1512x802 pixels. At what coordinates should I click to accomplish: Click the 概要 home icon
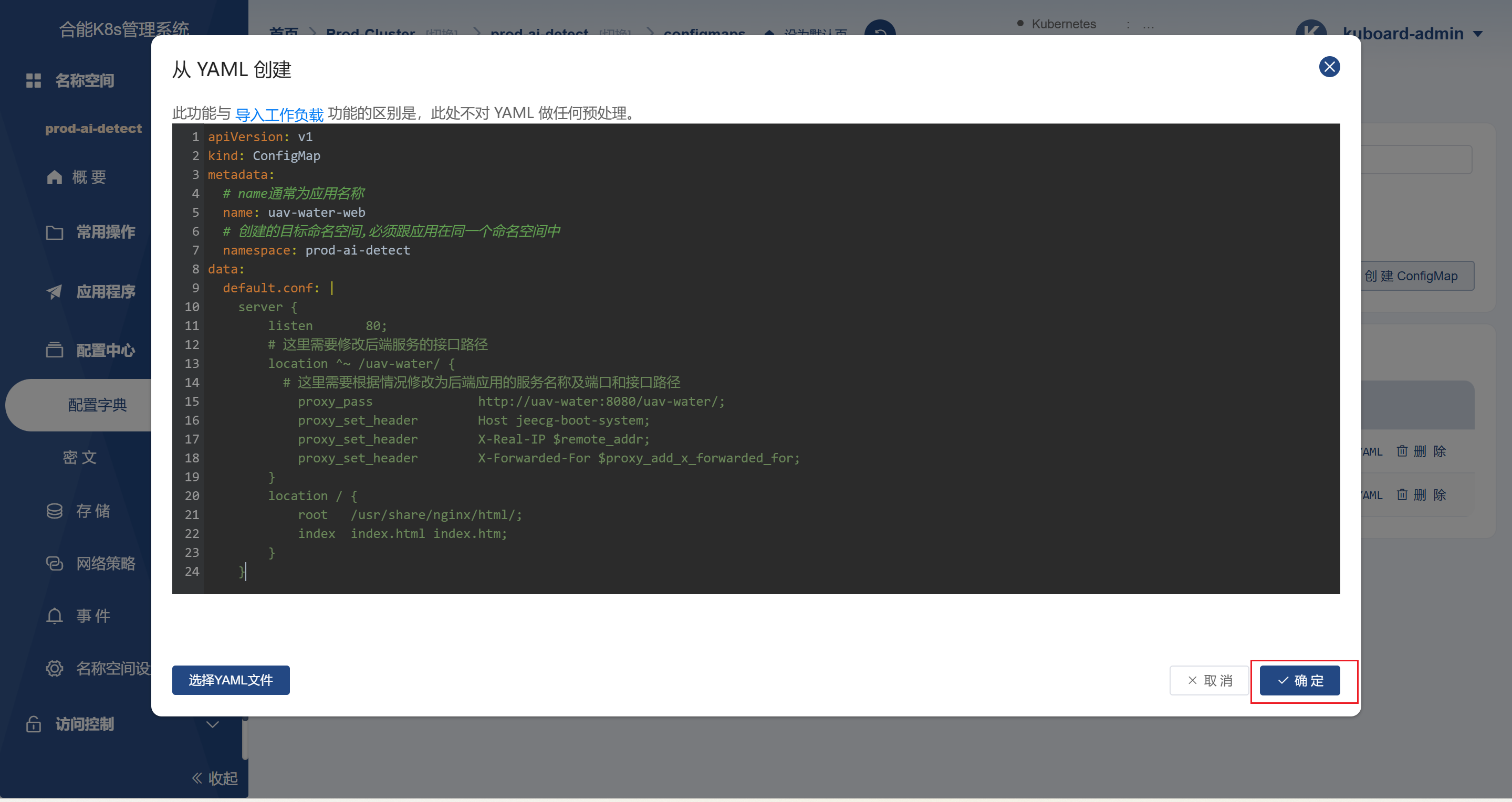click(54, 176)
